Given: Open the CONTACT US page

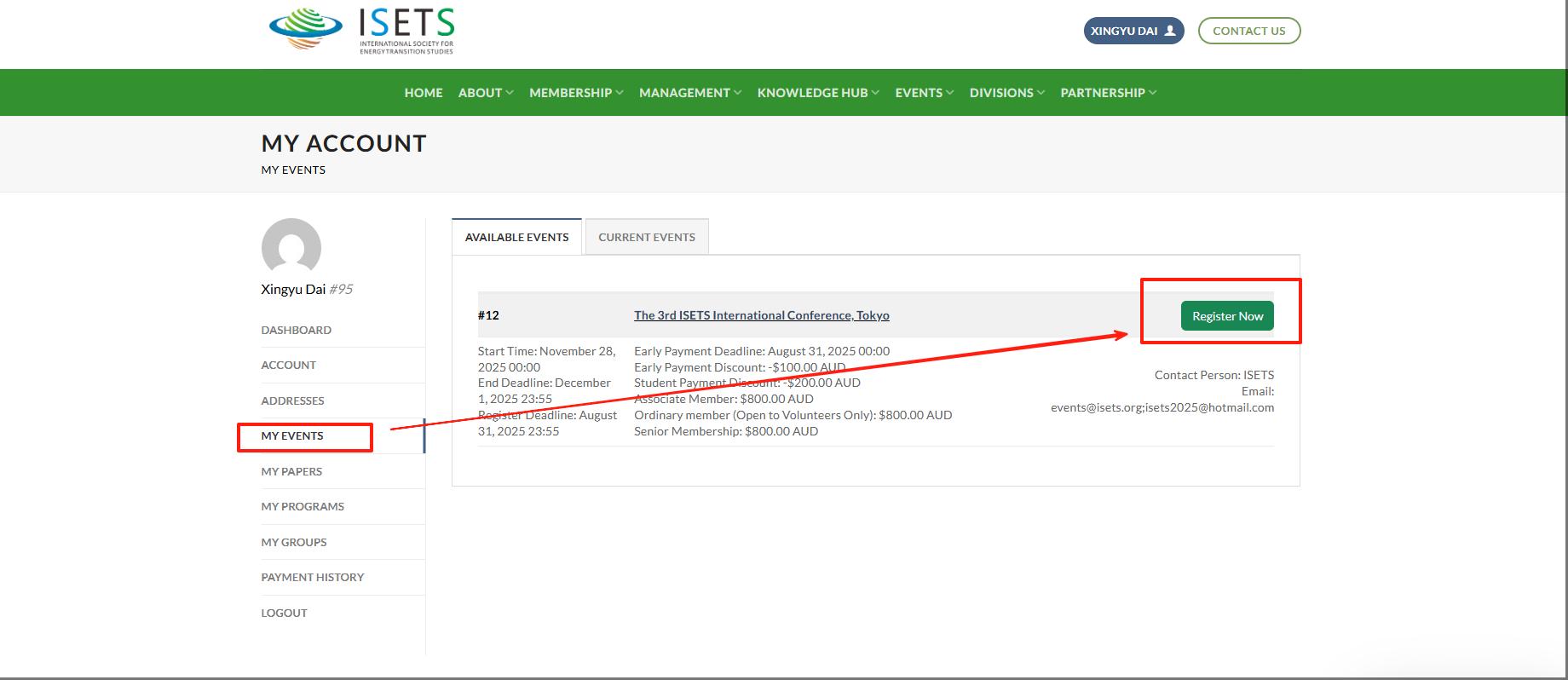Looking at the screenshot, I should click(x=1248, y=31).
